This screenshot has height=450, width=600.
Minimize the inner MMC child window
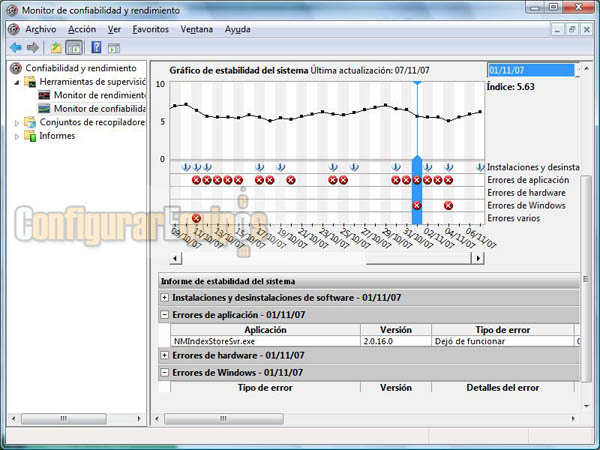pos(557,29)
